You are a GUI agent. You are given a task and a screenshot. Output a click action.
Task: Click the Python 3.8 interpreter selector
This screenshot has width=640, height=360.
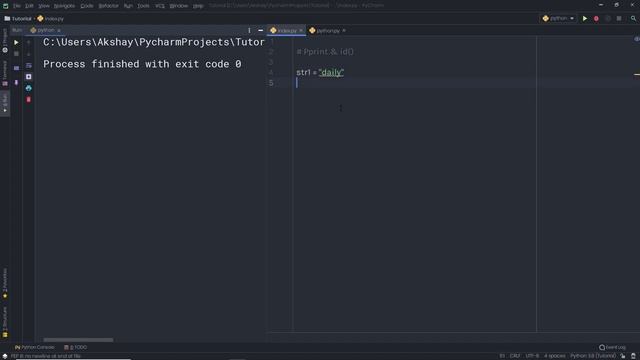pyautogui.click(x=593, y=356)
